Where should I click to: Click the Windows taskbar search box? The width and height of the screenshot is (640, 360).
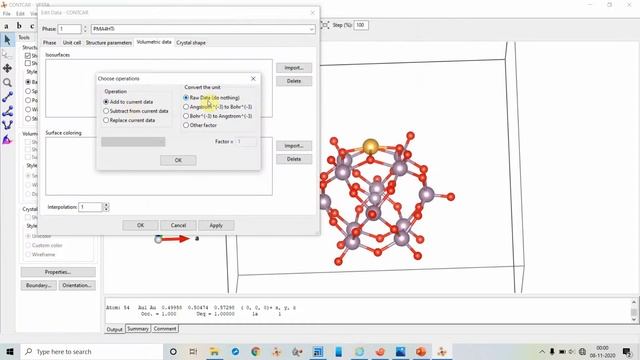click(x=92, y=351)
